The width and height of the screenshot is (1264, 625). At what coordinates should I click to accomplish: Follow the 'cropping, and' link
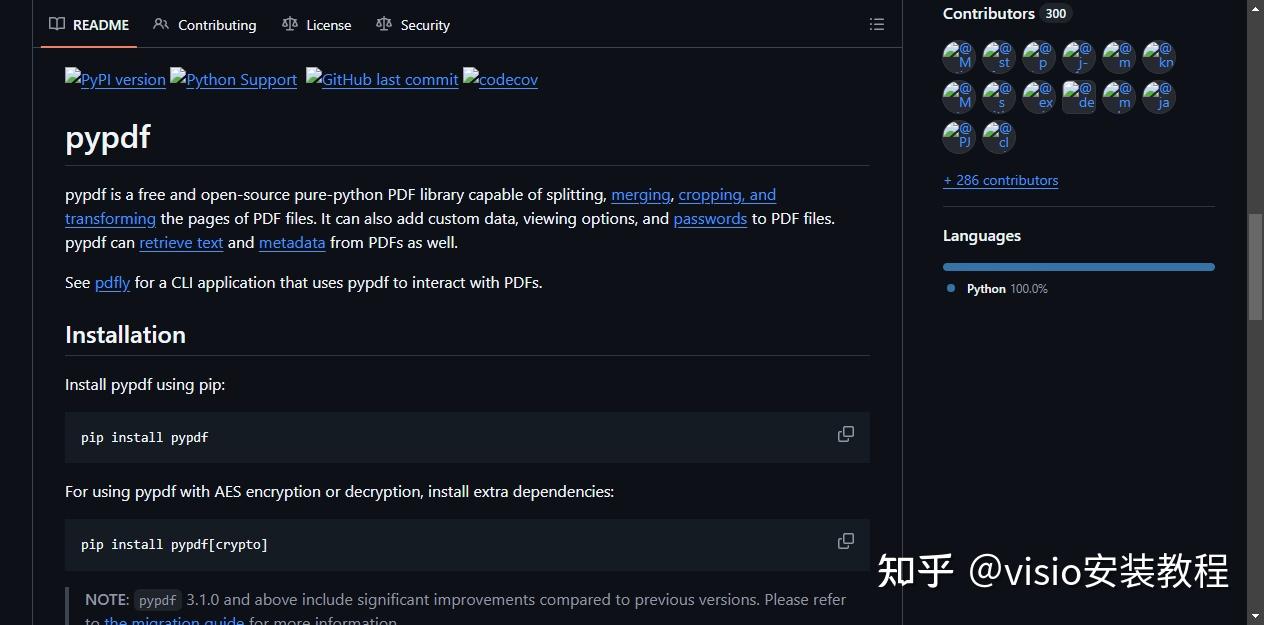pyautogui.click(x=727, y=195)
